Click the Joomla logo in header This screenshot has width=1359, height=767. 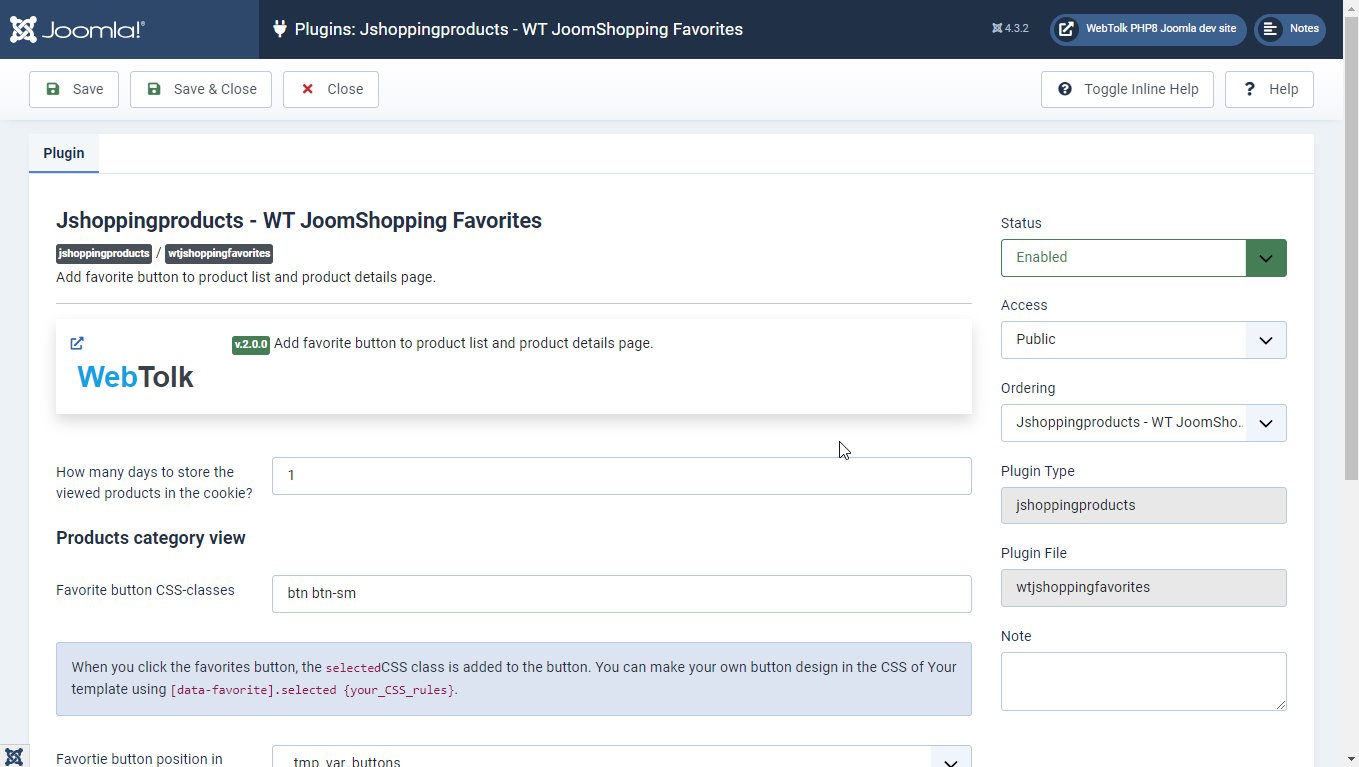(77, 29)
